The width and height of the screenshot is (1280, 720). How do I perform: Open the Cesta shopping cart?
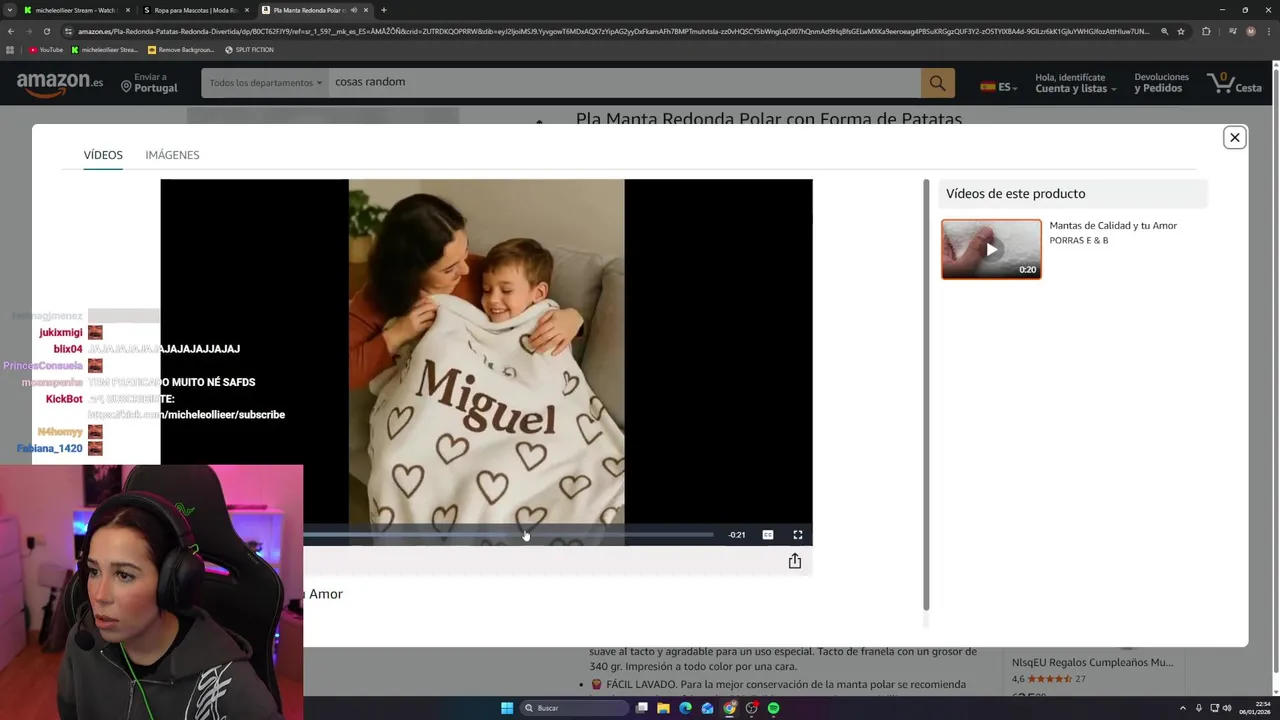point(1235,83)
